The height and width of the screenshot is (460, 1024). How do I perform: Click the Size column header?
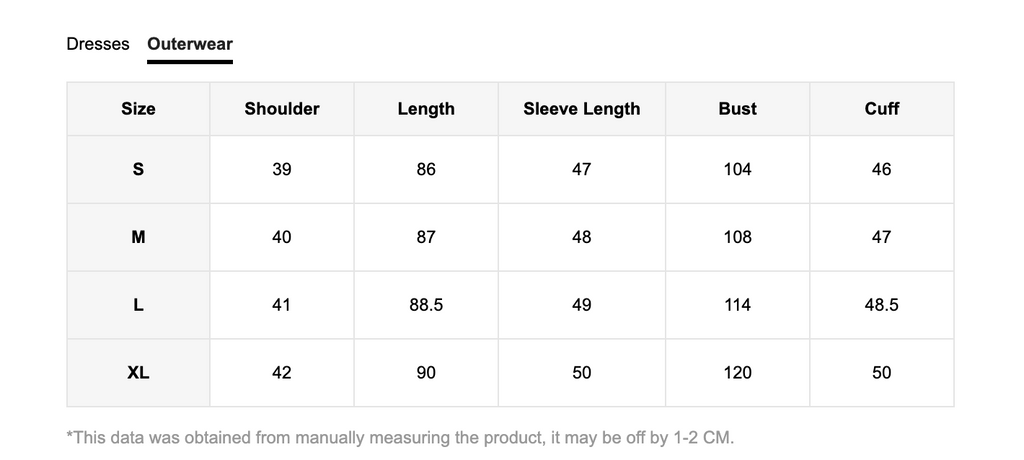click(x=138, y=108)
